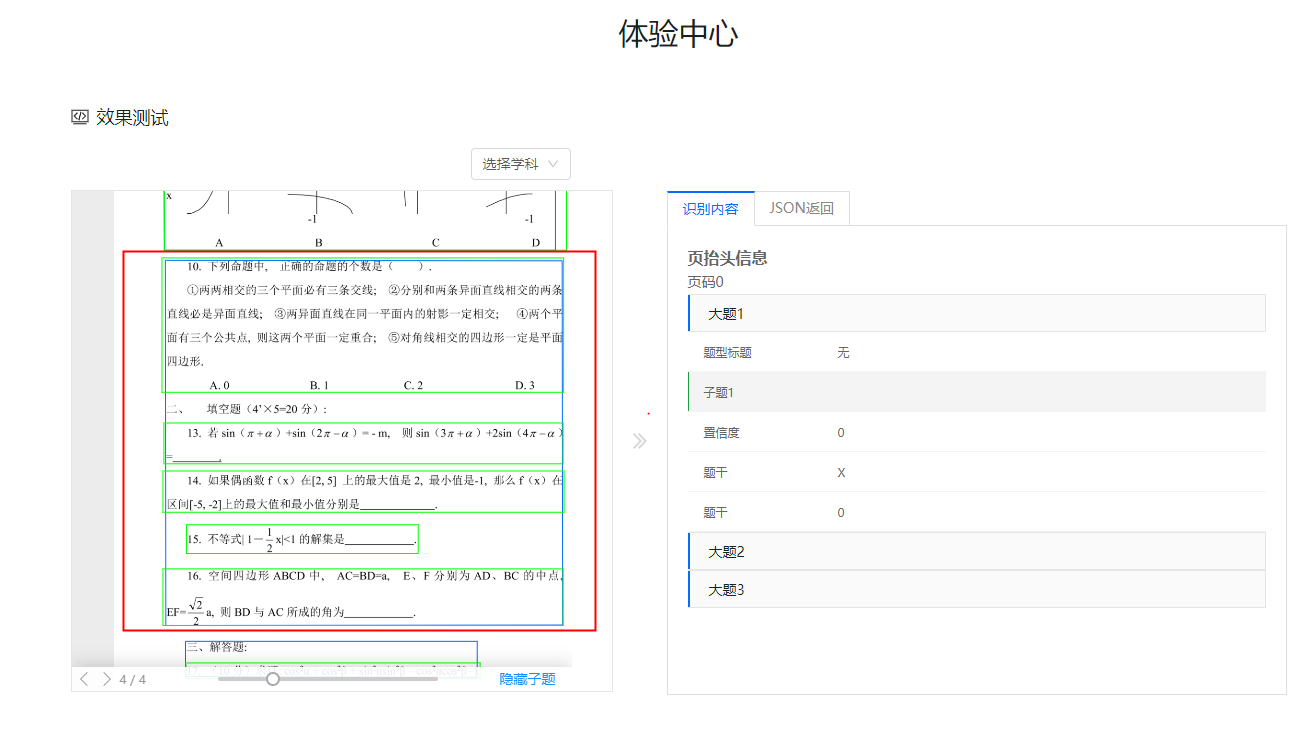
Task: Click the 无 value in 题型标题 row
Action: click(843, 352)
